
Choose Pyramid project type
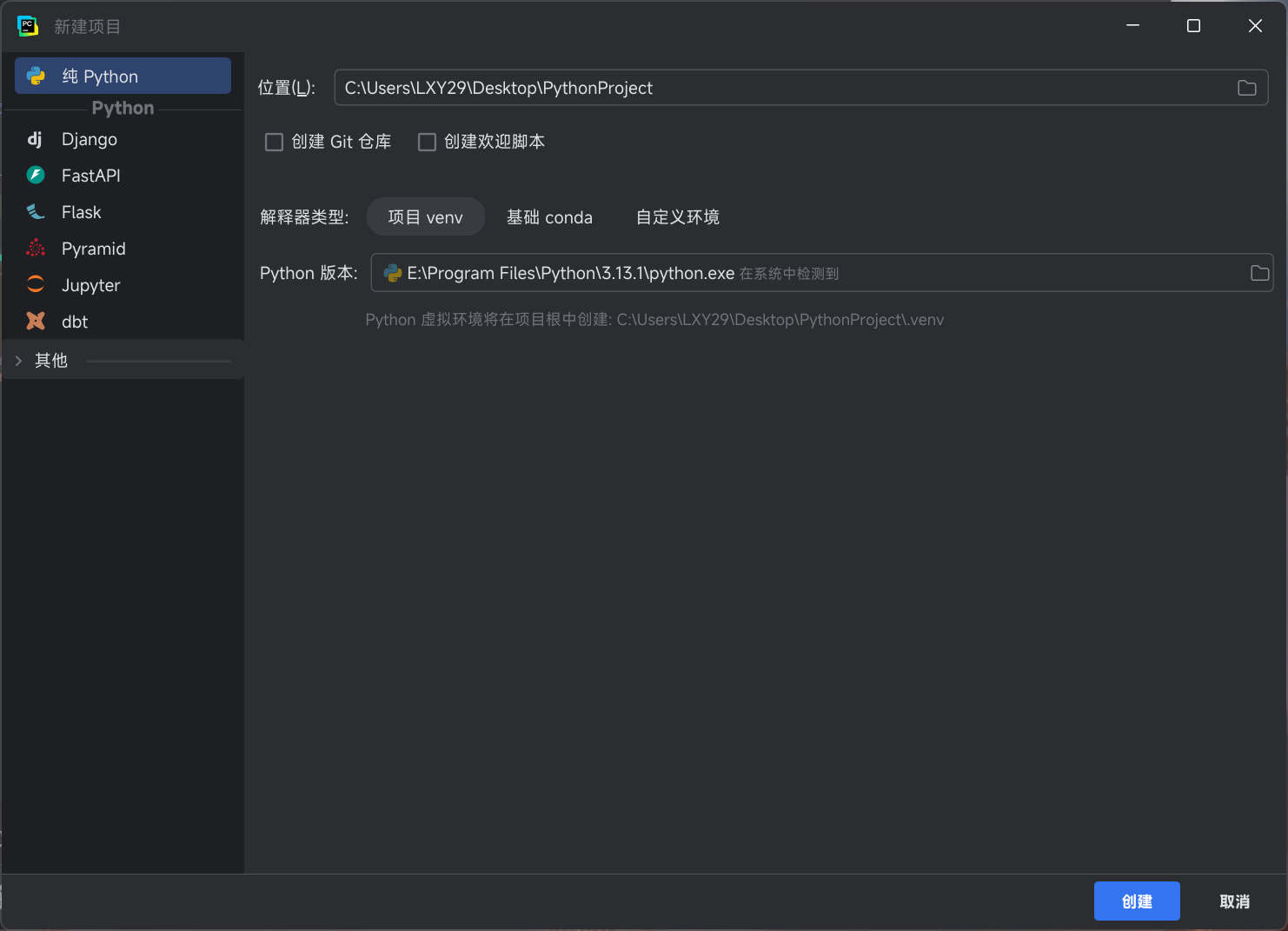click(x=123, y=249)
